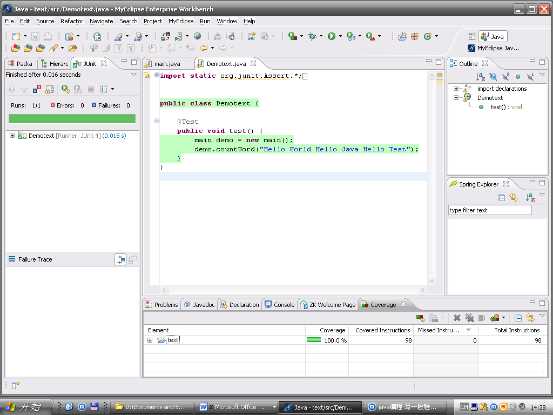Click the Save icon in the toolbar
The image size is (553, 415).
(35, 36)
